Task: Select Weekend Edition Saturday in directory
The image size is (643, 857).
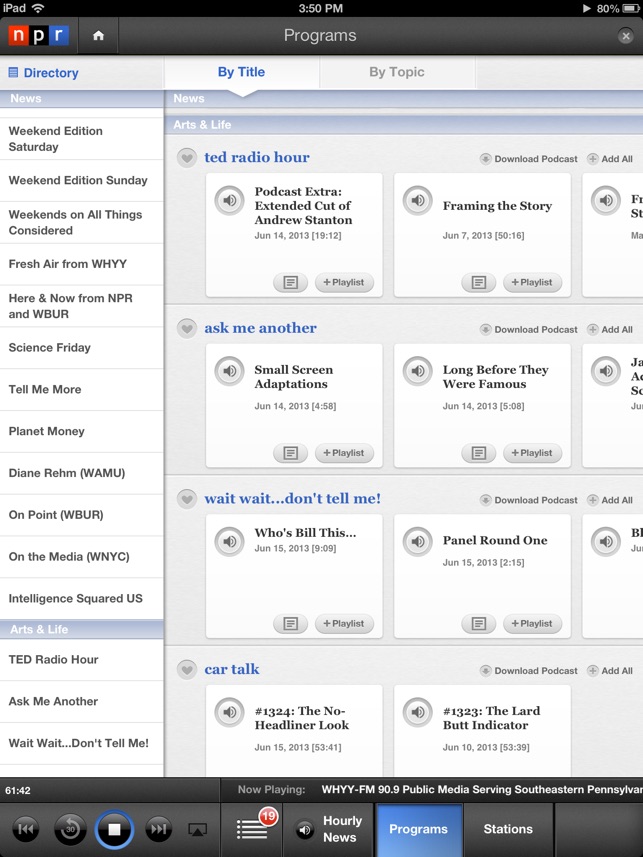Action: (81, 139)
